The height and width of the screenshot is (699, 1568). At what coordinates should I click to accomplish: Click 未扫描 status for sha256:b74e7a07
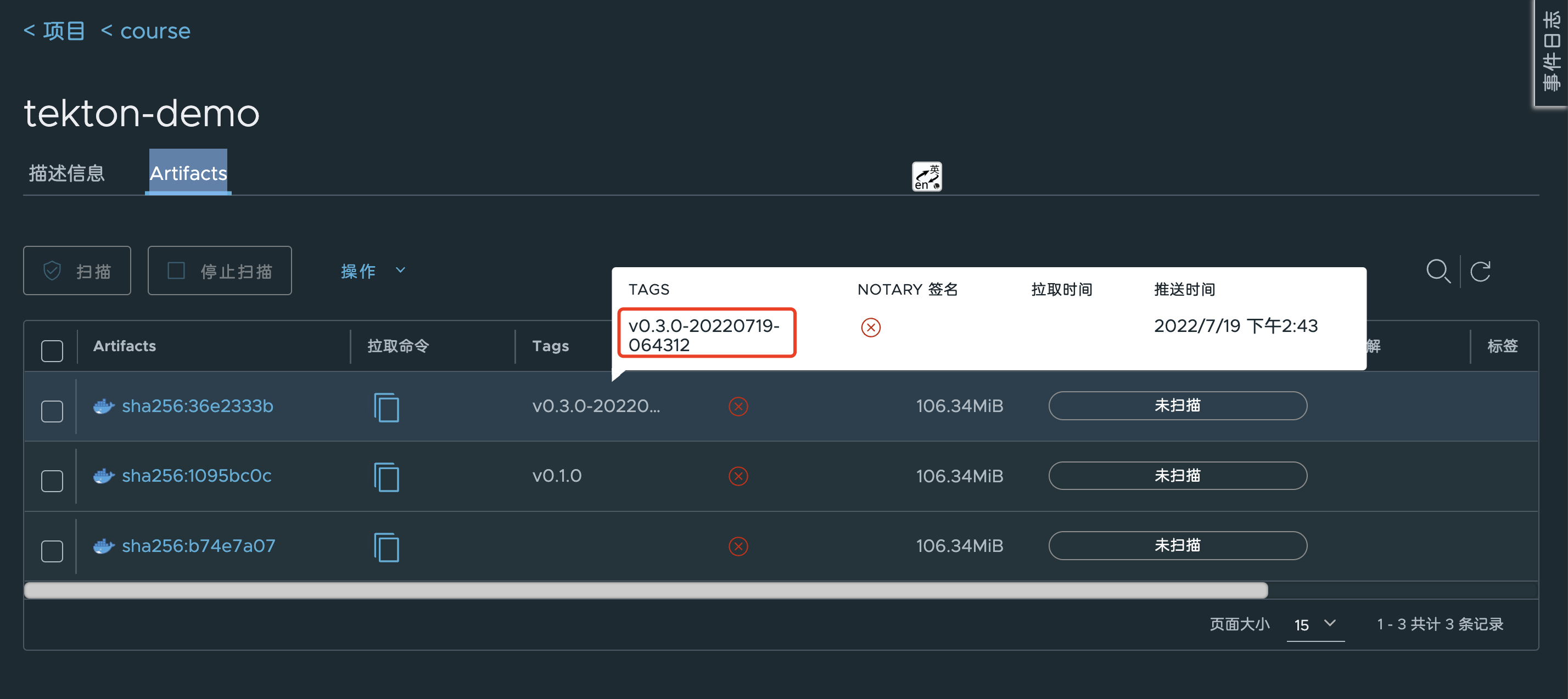tap(1177, 546)
